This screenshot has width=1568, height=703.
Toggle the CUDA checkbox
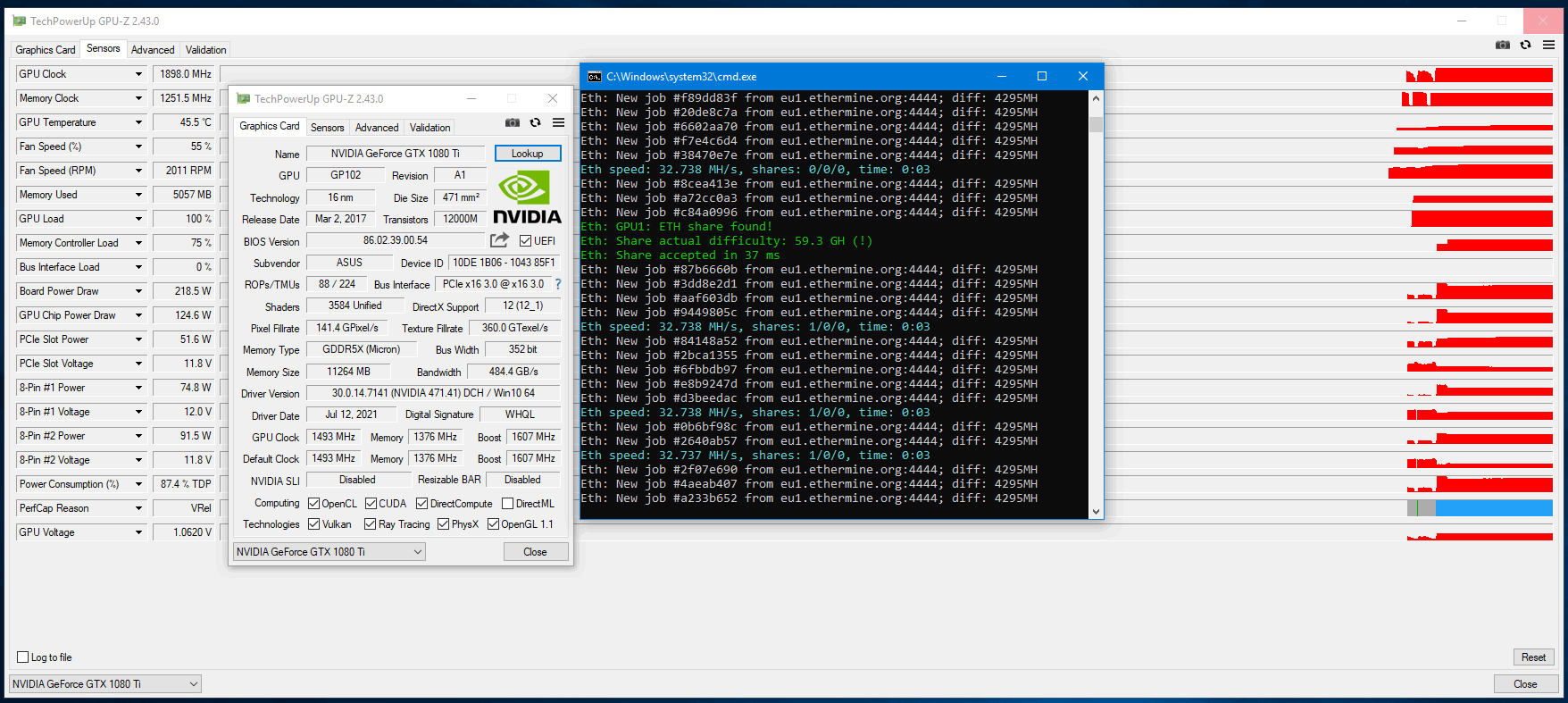click(x=371, y=504)
